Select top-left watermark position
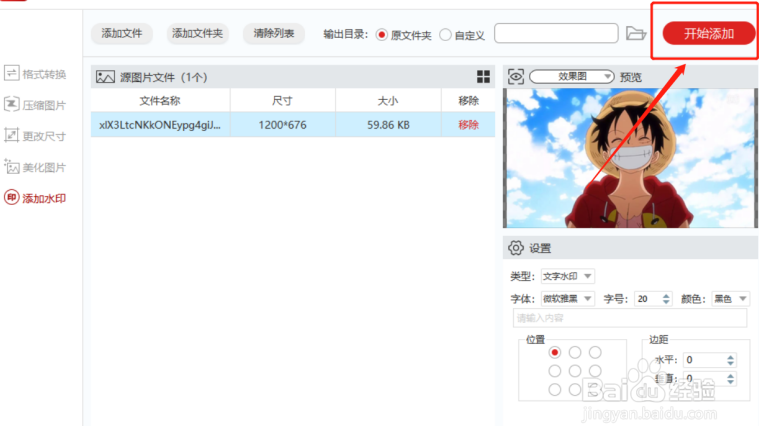Screen dimensions: 759x440 (555, 352)
